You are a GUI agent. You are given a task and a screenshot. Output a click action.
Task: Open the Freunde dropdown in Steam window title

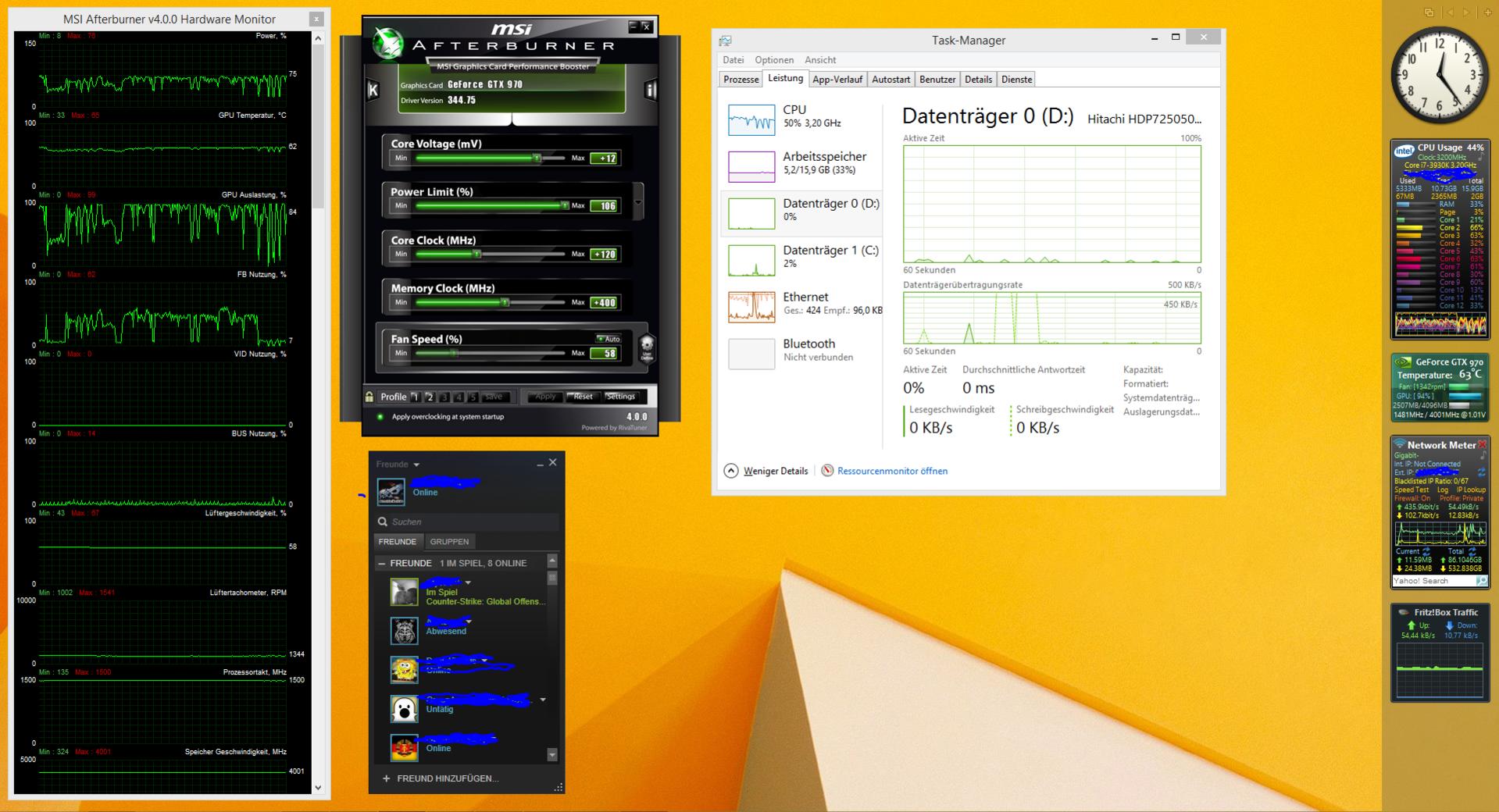click(x=416, y=465)
